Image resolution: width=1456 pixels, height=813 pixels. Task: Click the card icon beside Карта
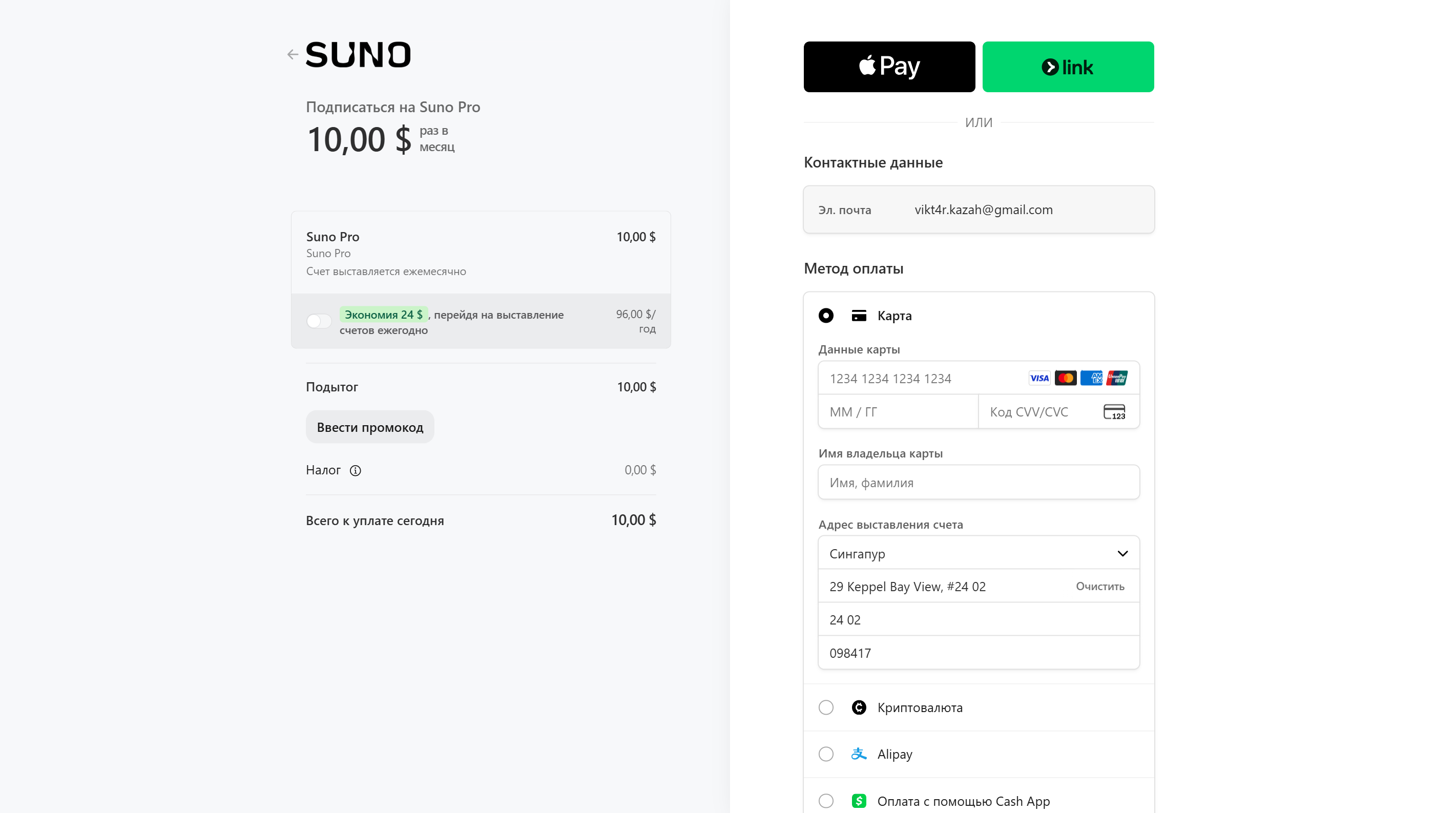[859, 316]
